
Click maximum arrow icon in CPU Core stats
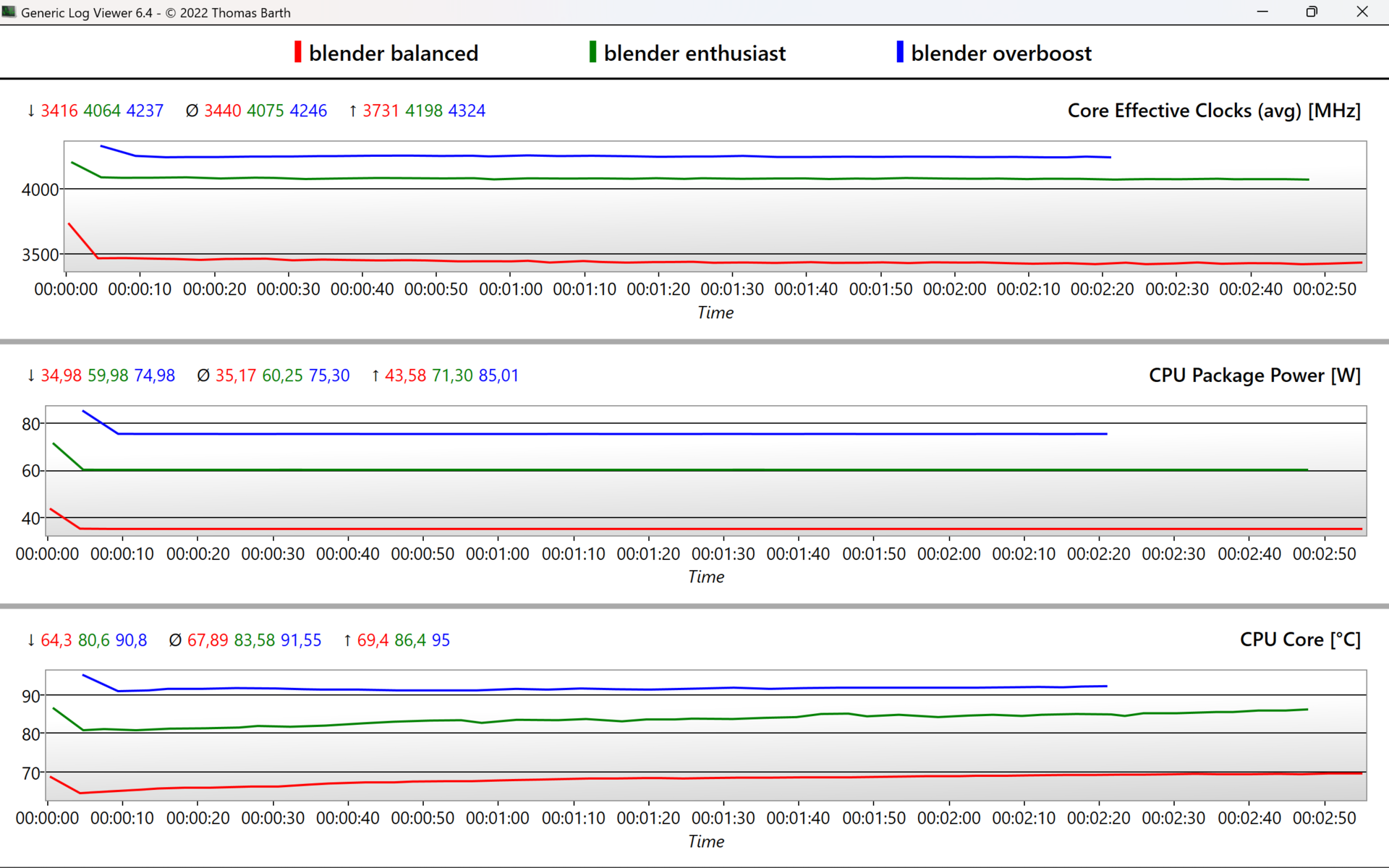pyautogui.click(x=347, y=640)
